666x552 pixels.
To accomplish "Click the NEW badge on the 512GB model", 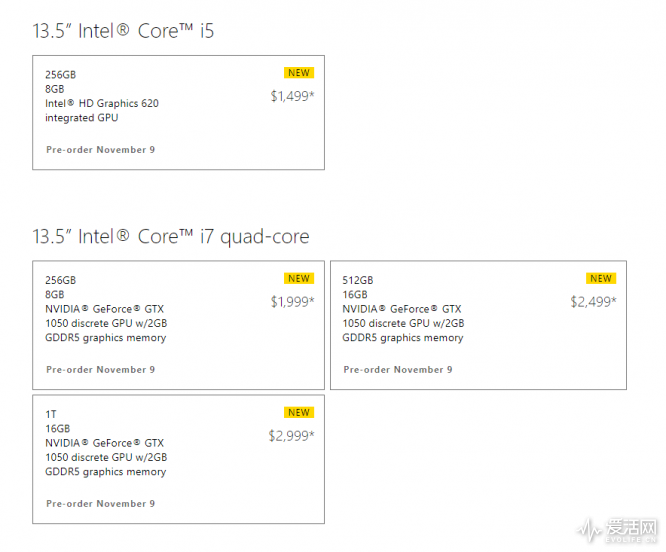I will 601,279.
